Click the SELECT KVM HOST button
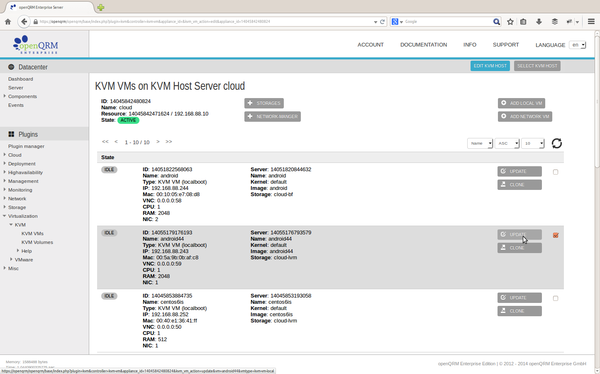The width and height of the screenshot is (600, 374). [537, 66]
